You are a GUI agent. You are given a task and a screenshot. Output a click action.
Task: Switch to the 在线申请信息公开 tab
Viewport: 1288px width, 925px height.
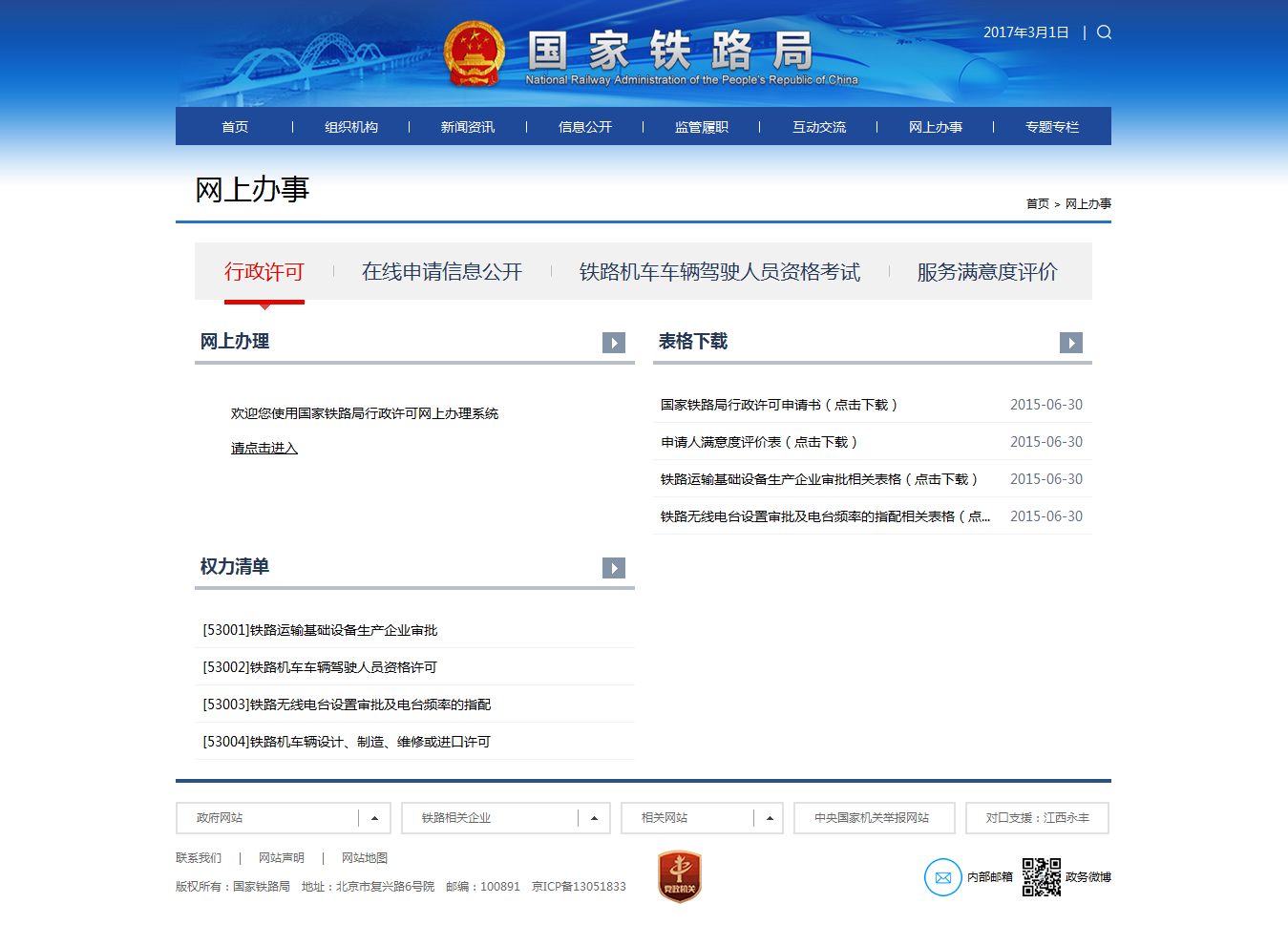click(x=442, y=272)
